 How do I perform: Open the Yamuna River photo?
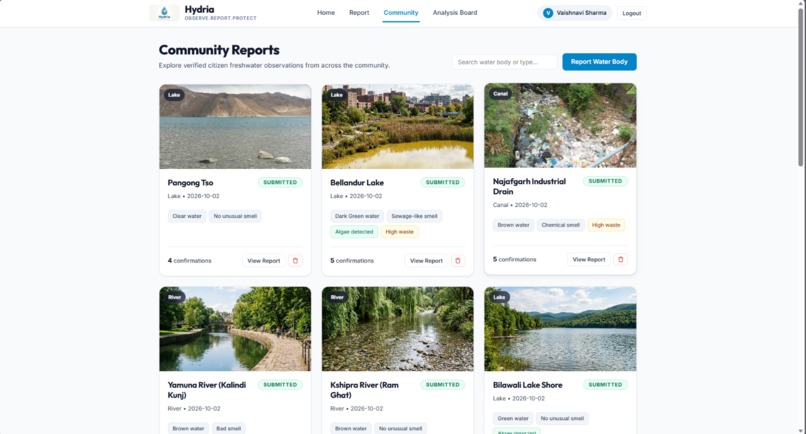click(235, 329)
